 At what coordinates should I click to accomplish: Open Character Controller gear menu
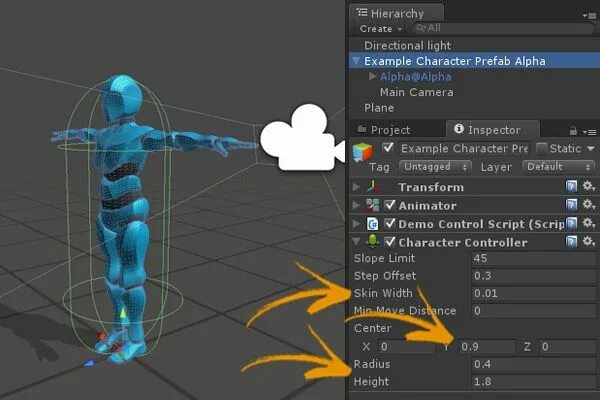point(589,242)
